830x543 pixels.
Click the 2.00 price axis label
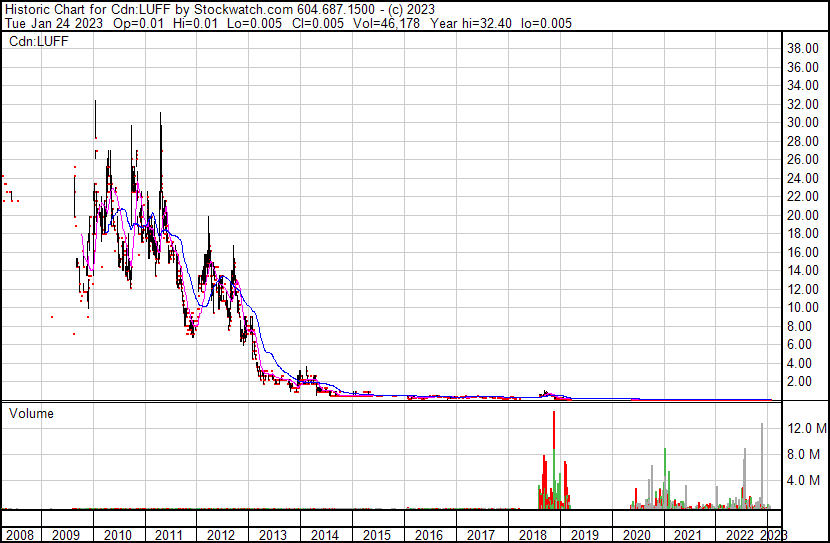800,382
